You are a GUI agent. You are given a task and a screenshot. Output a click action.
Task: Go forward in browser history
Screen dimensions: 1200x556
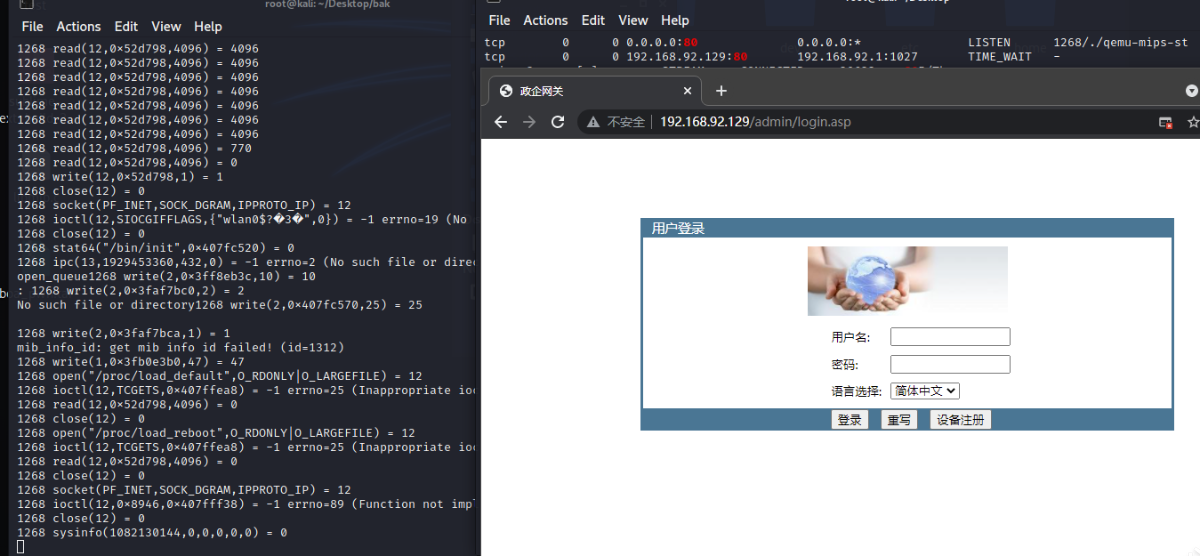click(x=530, y=122)
